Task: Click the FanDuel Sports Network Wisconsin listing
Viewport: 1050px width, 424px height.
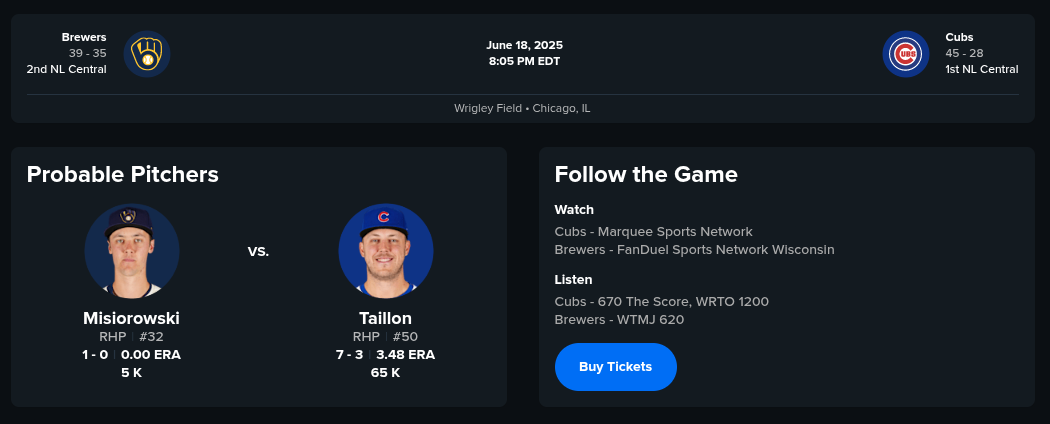Action: pyautogui.click(x=694, y=250)
